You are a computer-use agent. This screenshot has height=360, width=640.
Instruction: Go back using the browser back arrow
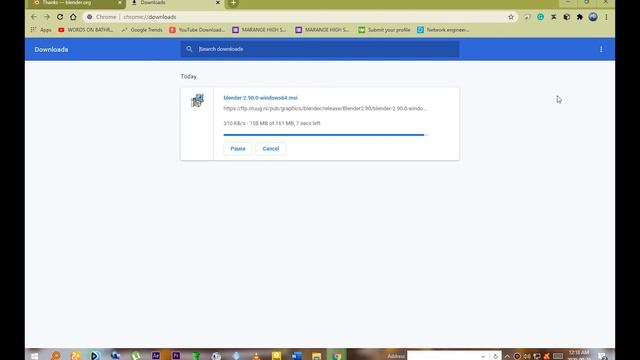tap(34, 17)
